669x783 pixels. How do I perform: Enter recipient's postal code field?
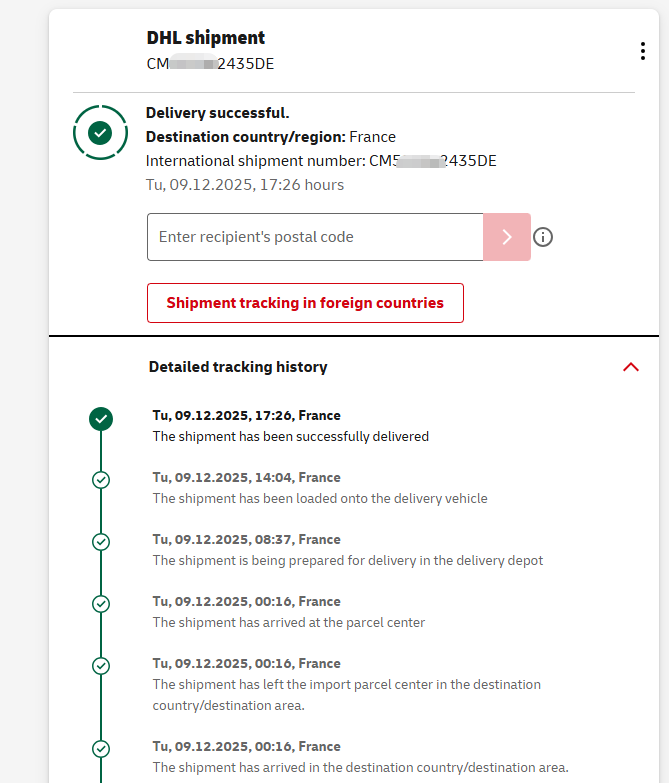[315, 237]
